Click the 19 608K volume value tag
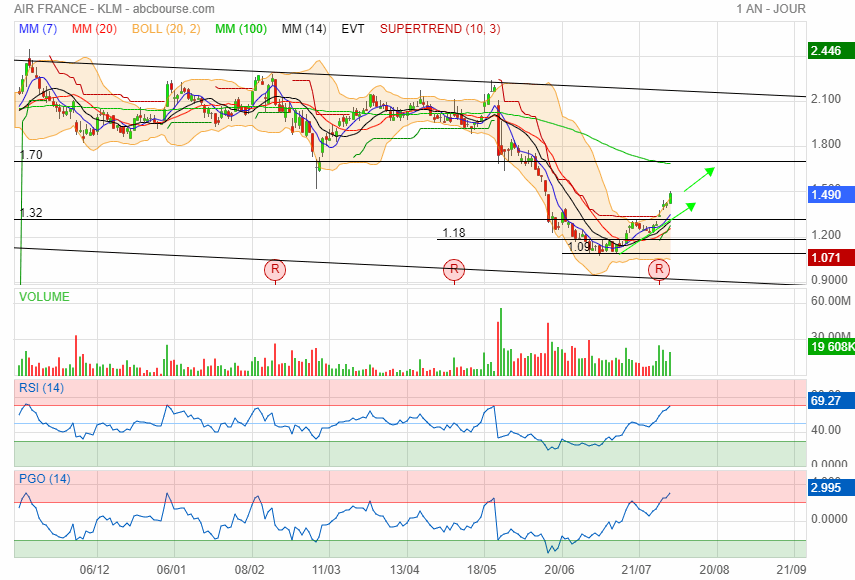This screenshot has width=855, height=580. tap(831, 346)
